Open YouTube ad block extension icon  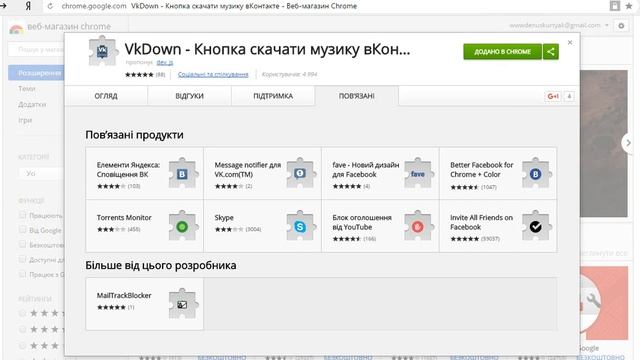coord(418,226)
